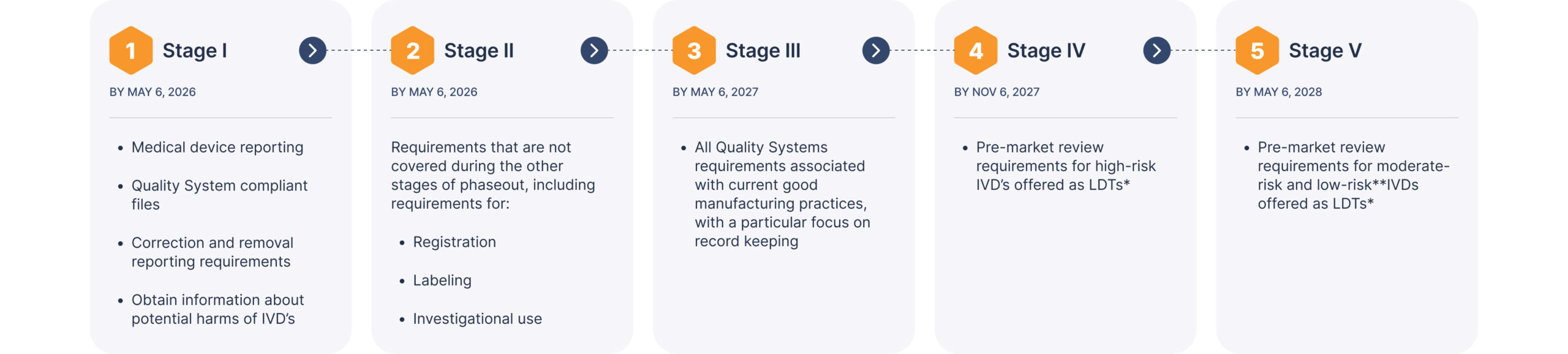Click the arrow chevron after Stage IV
The image size is (1568, 354).
1156,50
